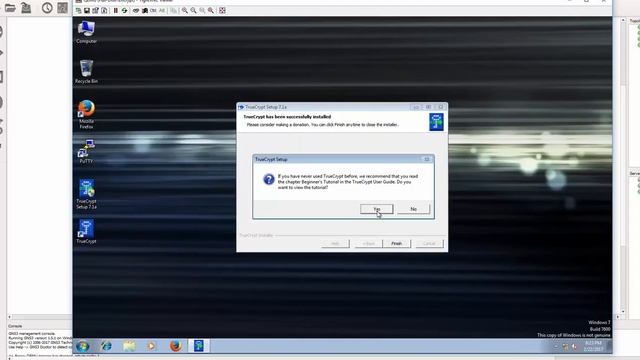Send Ctrl+Alt+Del to remote machine
Viewport: 640px width, 360px height.
(136, 11)
